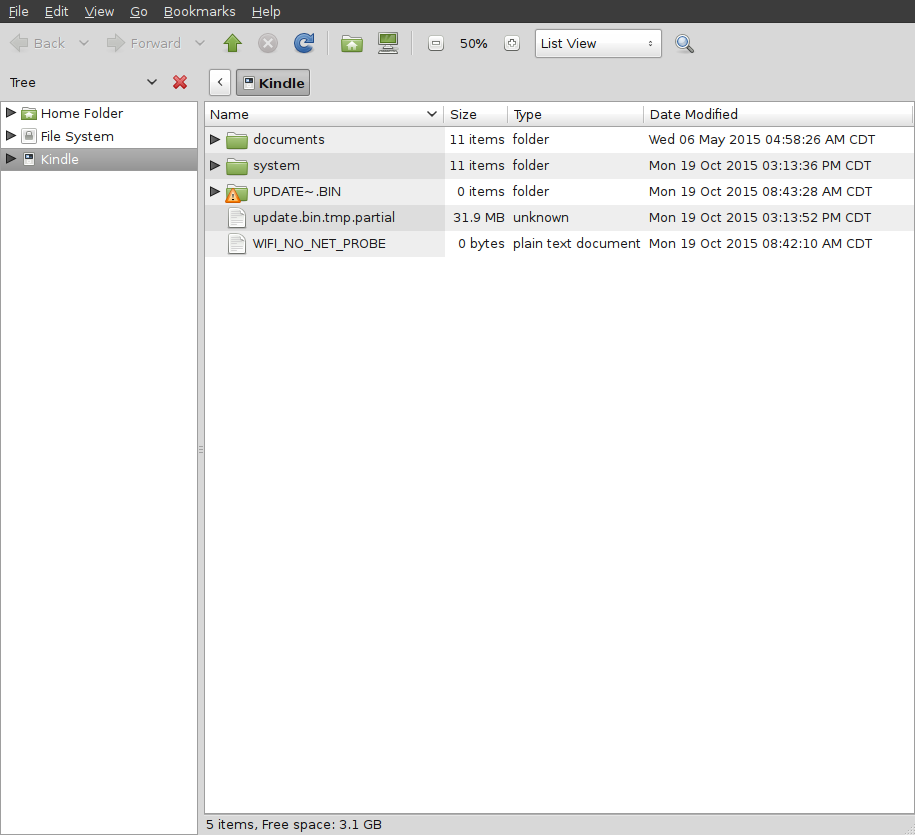This screenshot has width=915, height=835.
Task: Expand File System in the tree
Action: (x=11, y=135)
